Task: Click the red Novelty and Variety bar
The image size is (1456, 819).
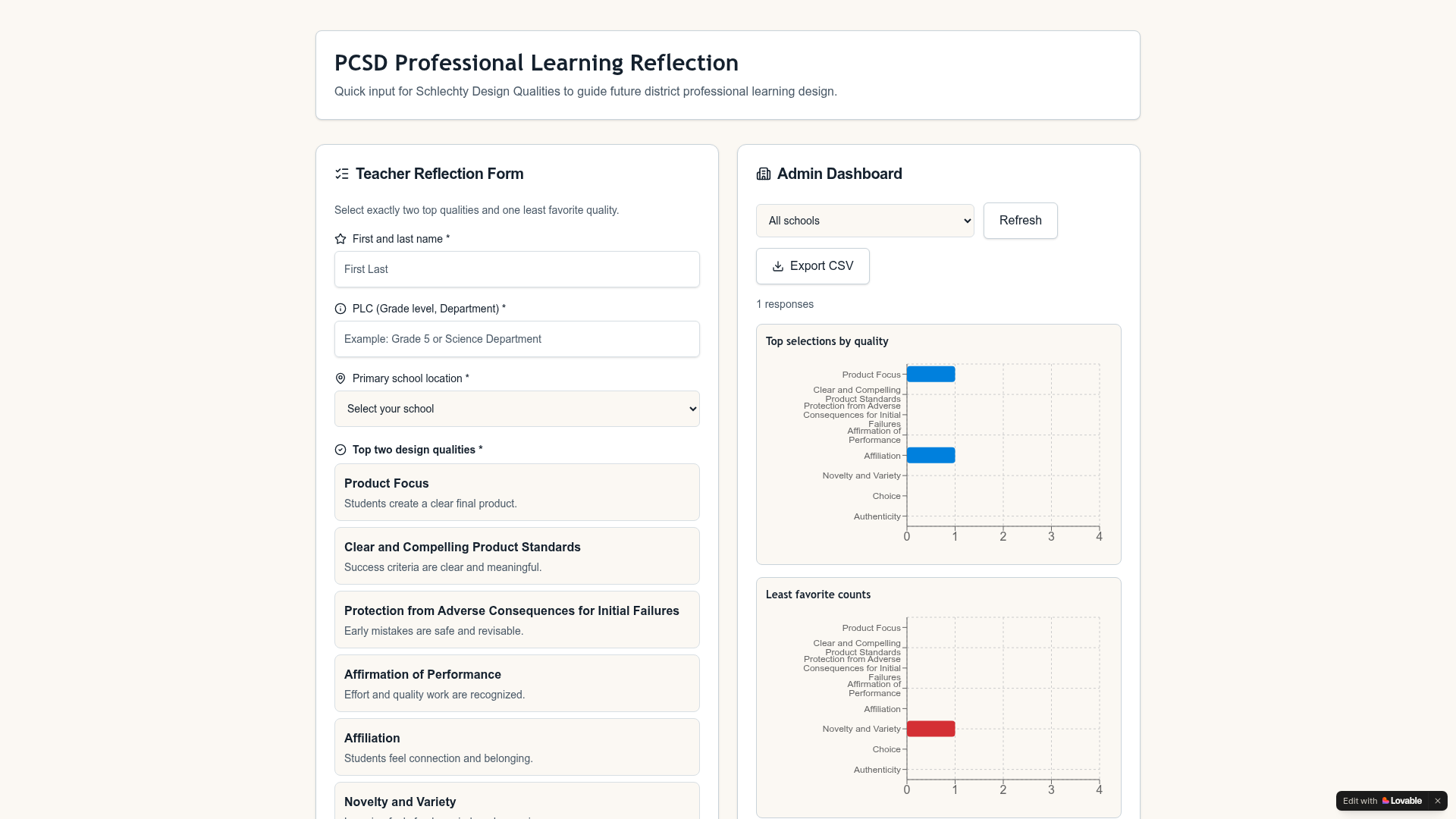Action: [930, 729]
